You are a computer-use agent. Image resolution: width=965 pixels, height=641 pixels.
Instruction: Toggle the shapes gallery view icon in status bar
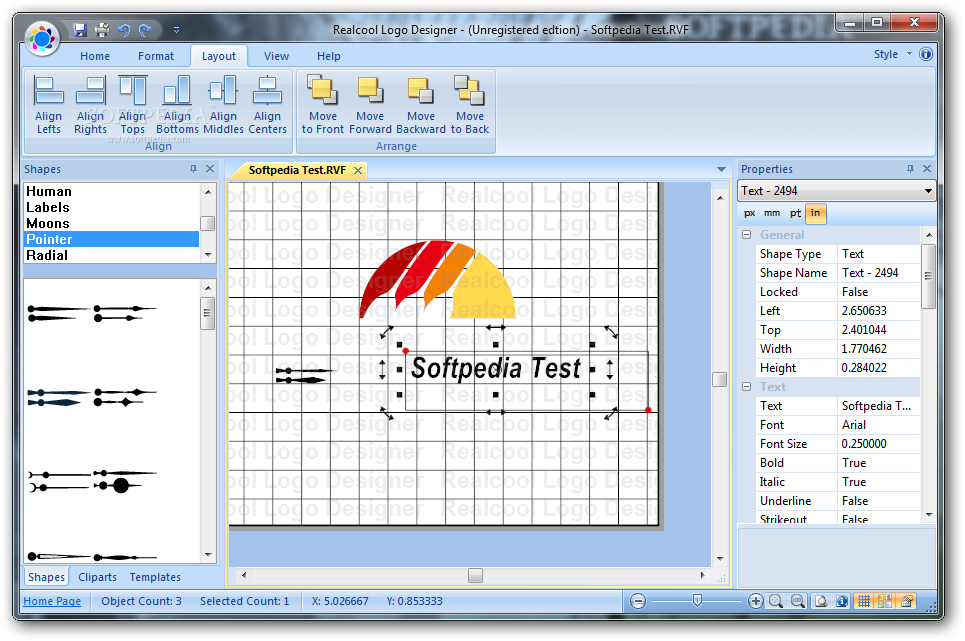pos(885,601)
